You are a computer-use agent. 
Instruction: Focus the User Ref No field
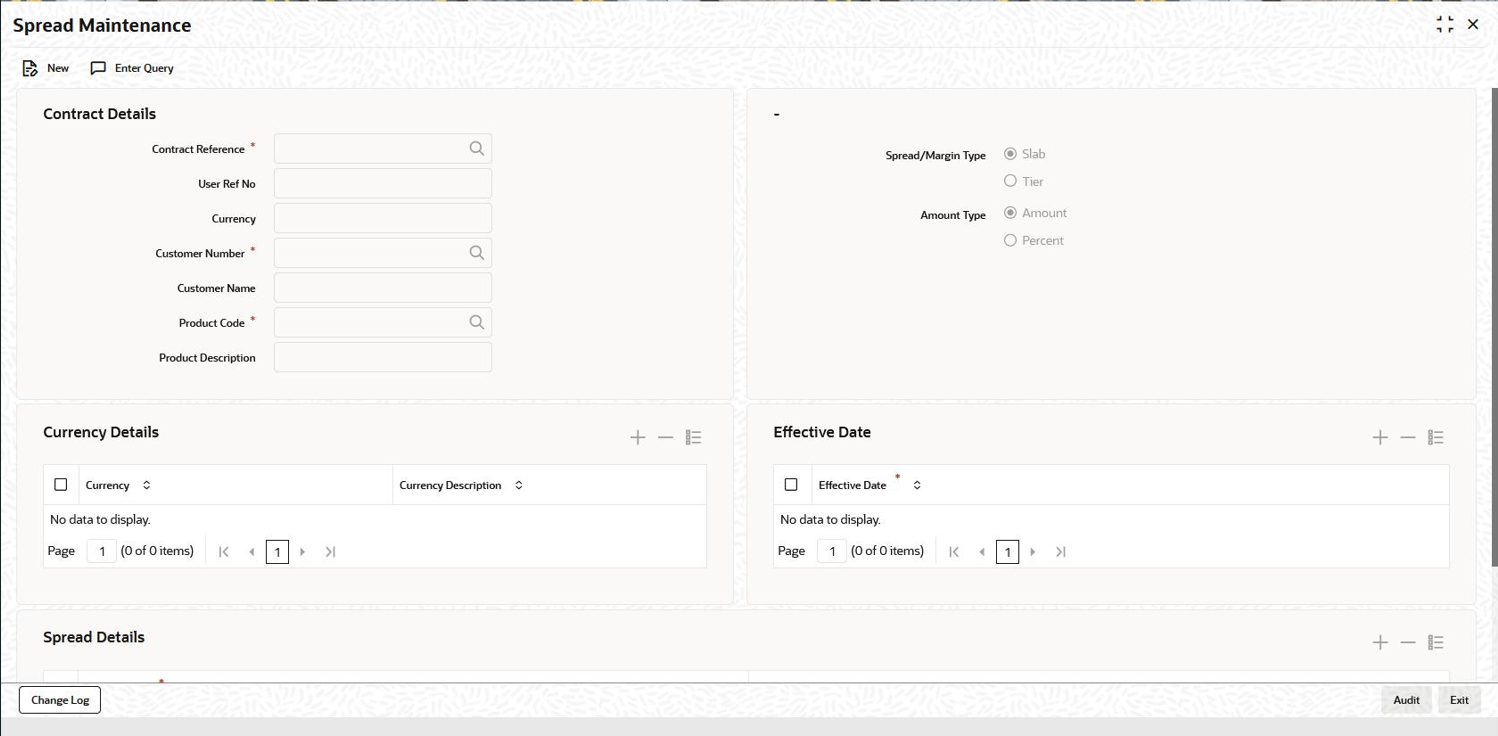tap(383, 184)
